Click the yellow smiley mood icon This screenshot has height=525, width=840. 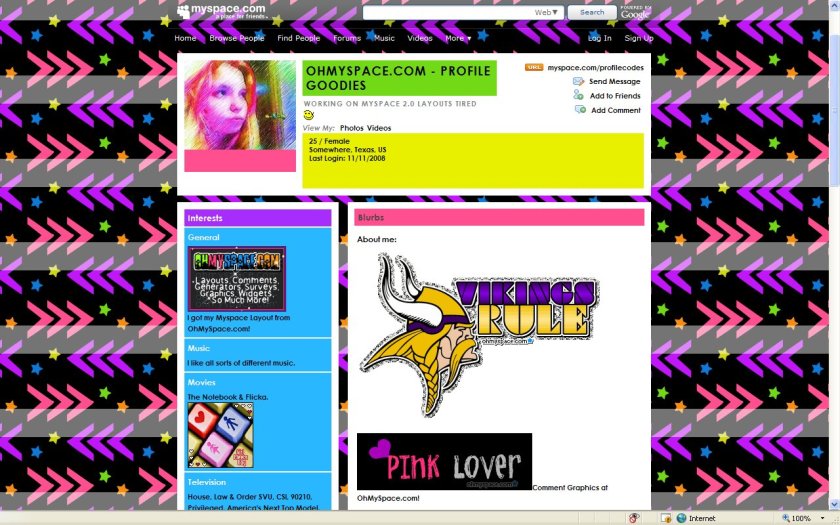309,115
